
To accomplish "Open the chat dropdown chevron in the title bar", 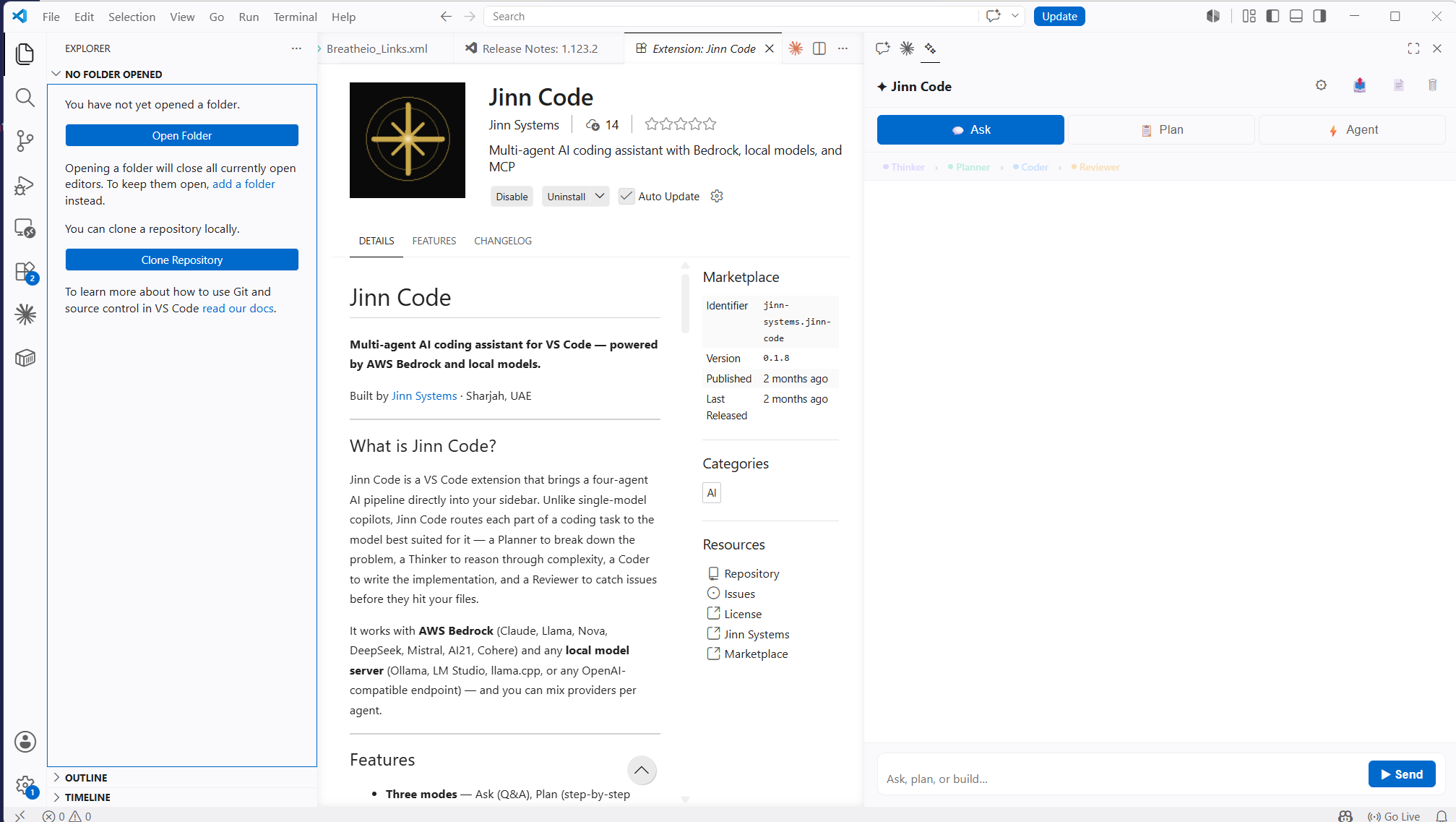I will click(1015, 16).
